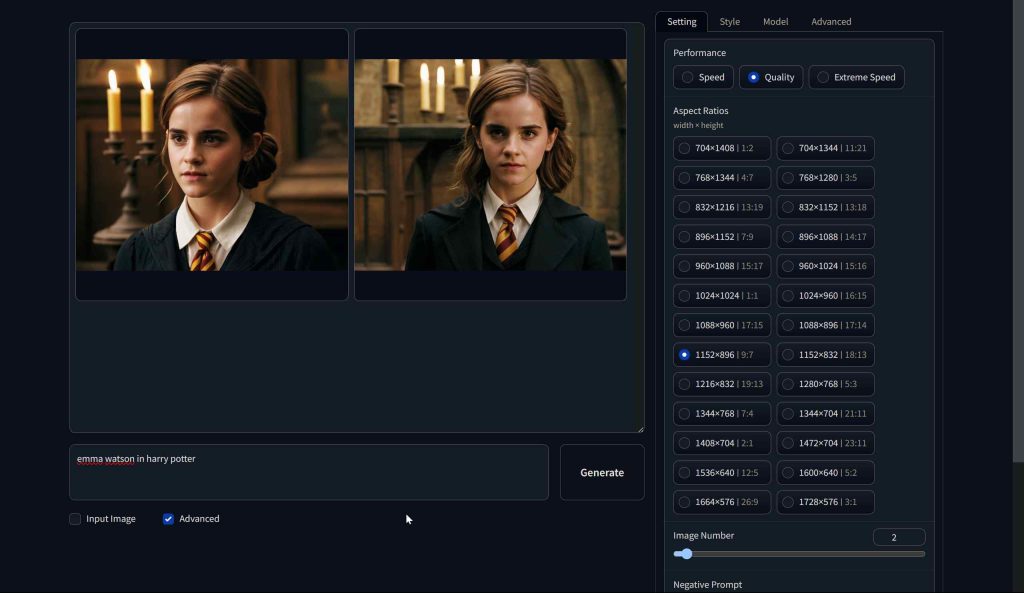Open the second generated image with loose hair
Viewport: 1024px width, 593px height.
tap(490, 165)
